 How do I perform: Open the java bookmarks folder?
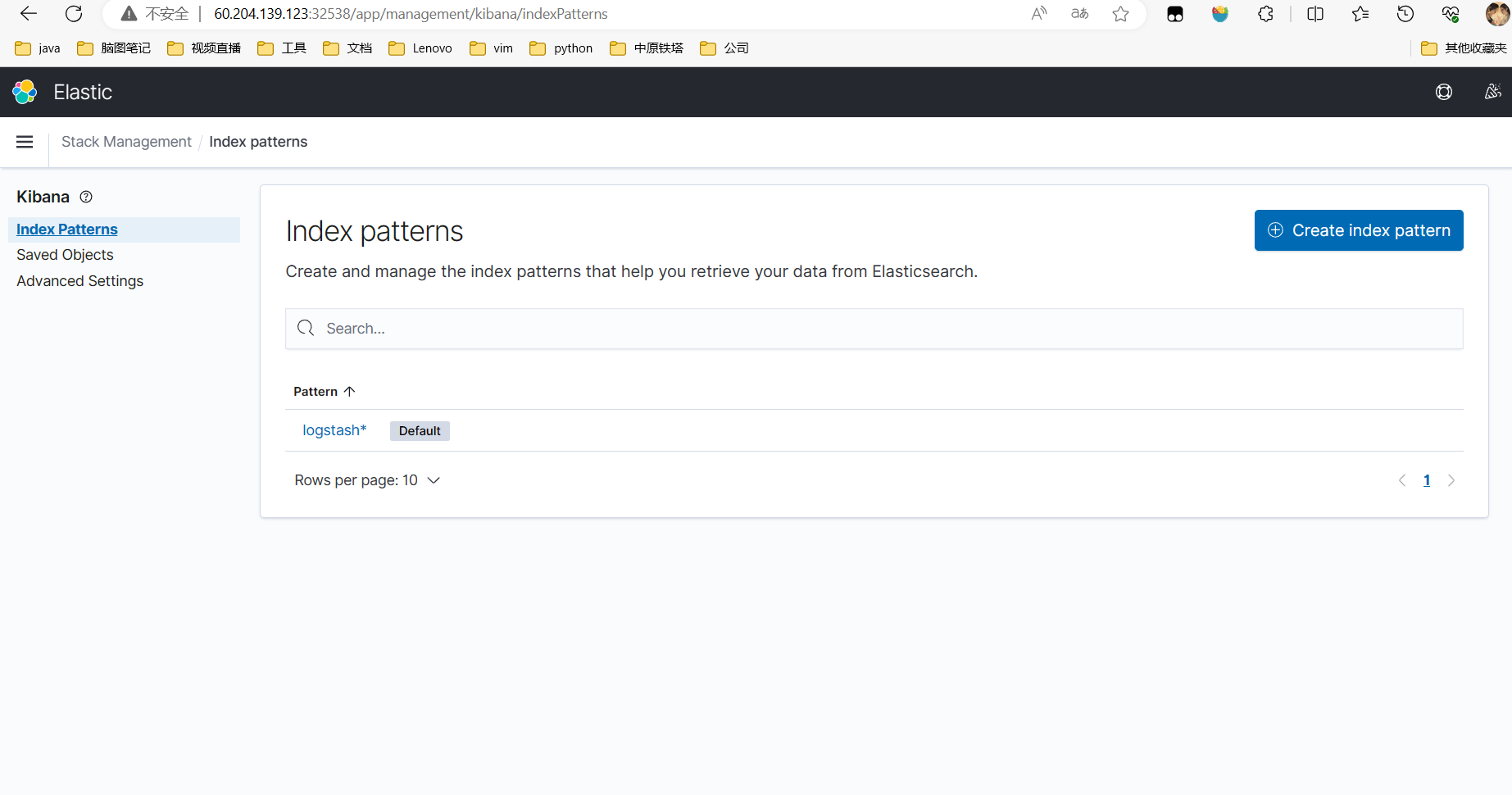pos(38,48)
